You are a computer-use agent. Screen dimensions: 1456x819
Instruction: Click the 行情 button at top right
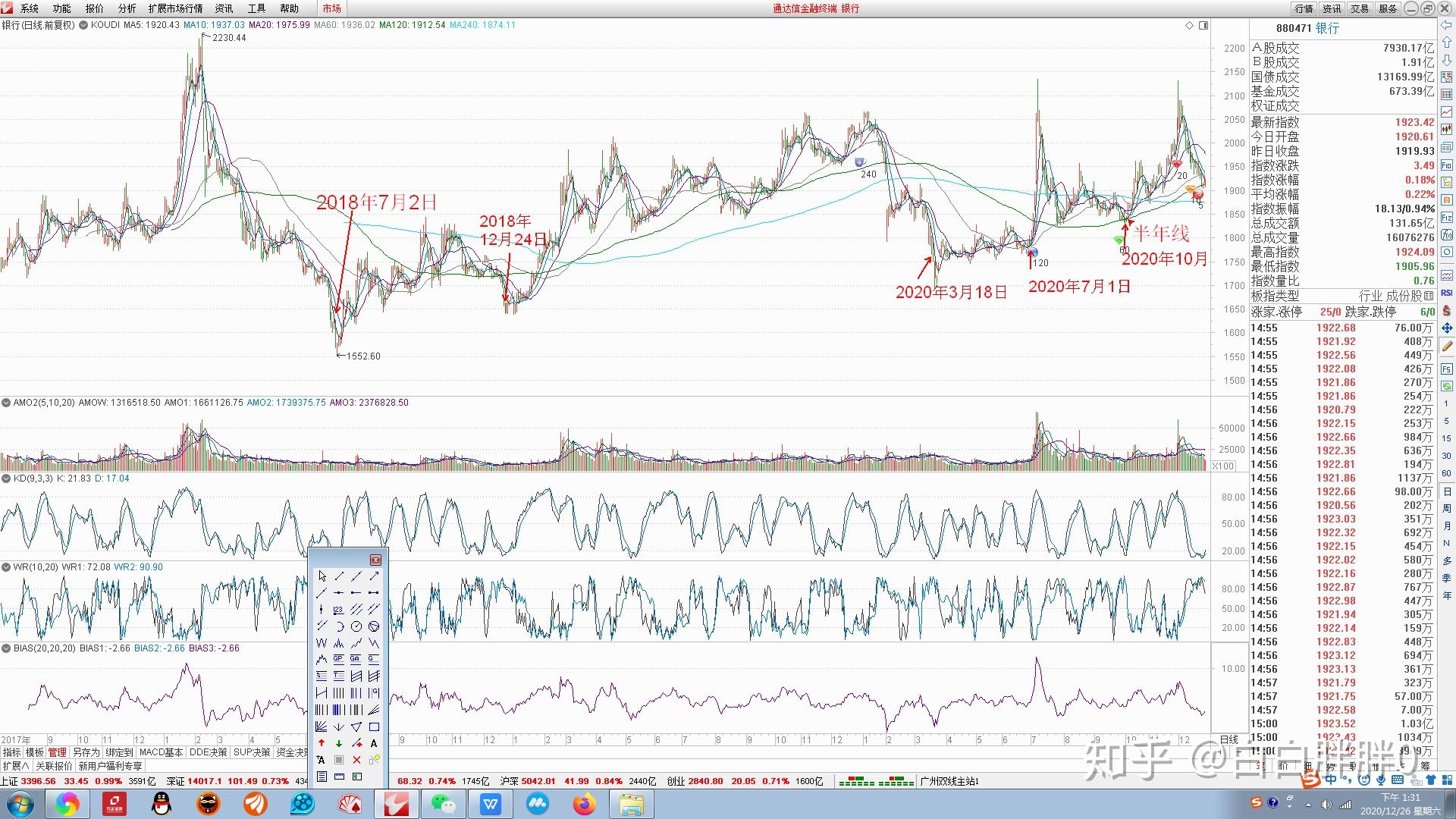click(1304, 8)
